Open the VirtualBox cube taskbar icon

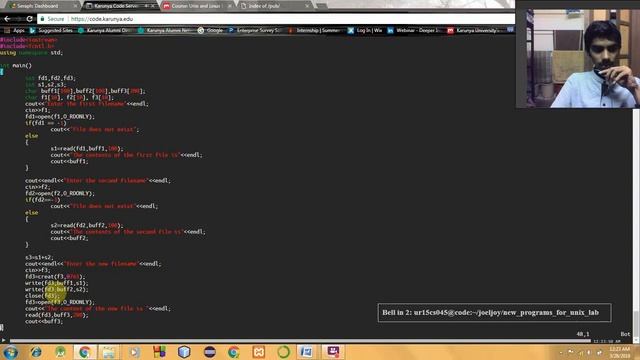click(x=184, y=352)
